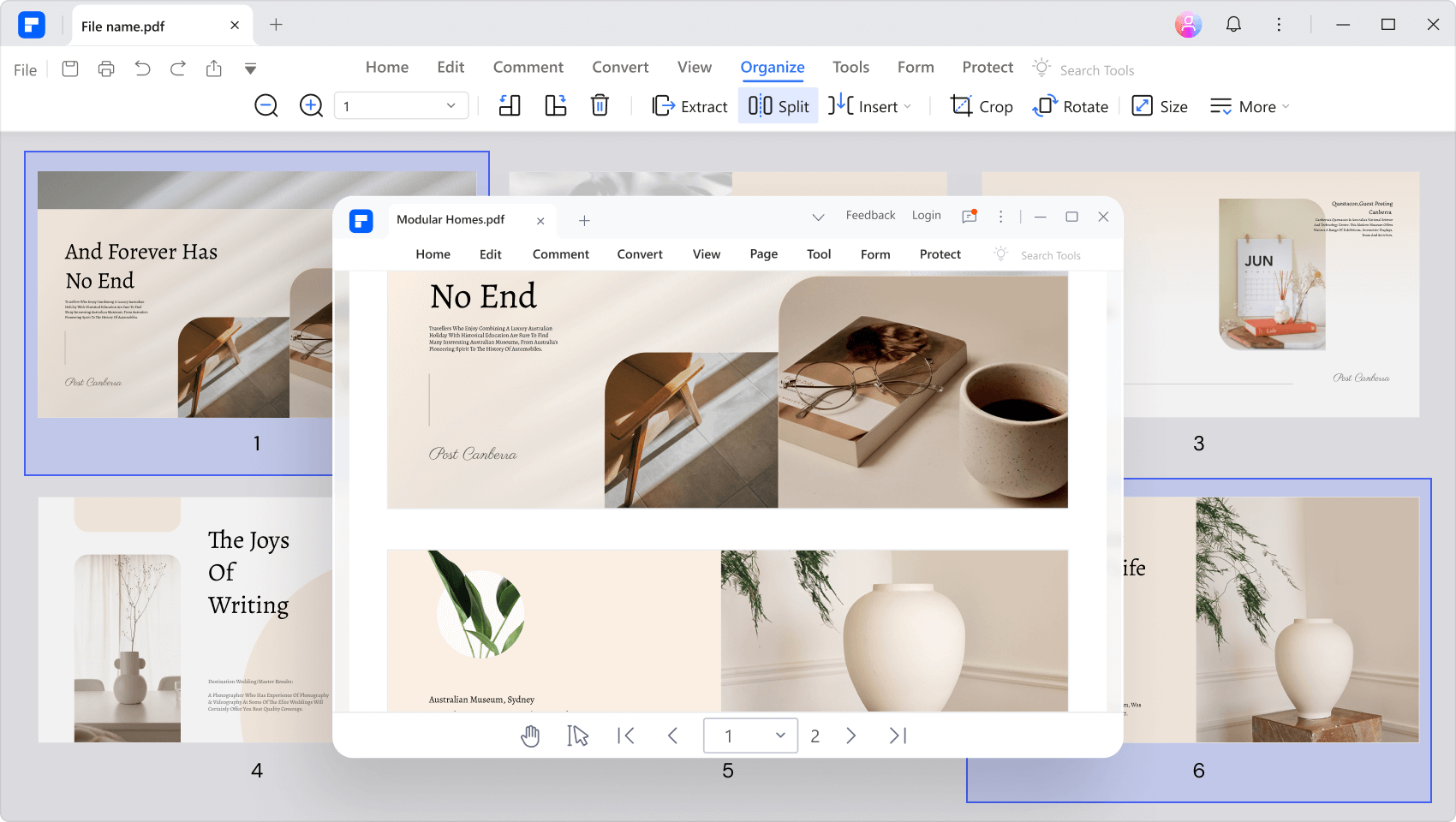This screenshot has width=1456, height=822.
Task: Open the File menu
Action: click(x=25, y=70)
